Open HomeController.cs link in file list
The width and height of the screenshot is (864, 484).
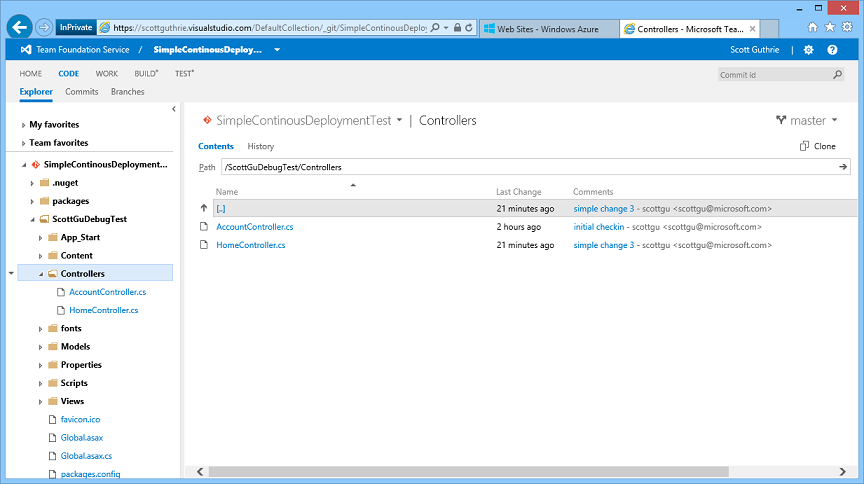click(251, 245)
